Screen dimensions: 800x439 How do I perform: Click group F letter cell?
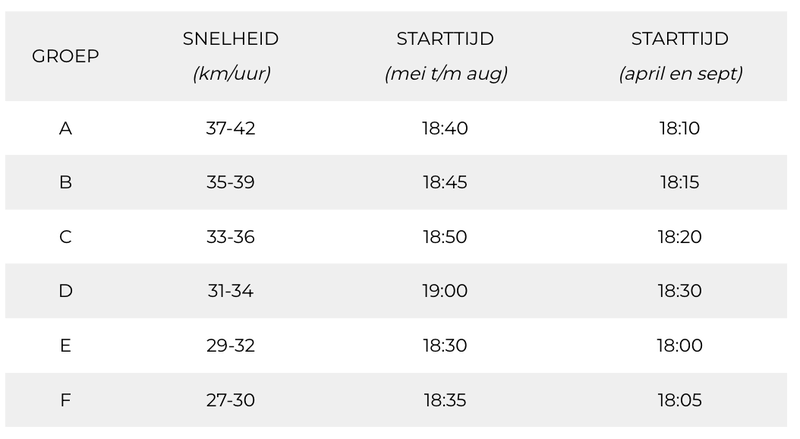pos(65,400)
